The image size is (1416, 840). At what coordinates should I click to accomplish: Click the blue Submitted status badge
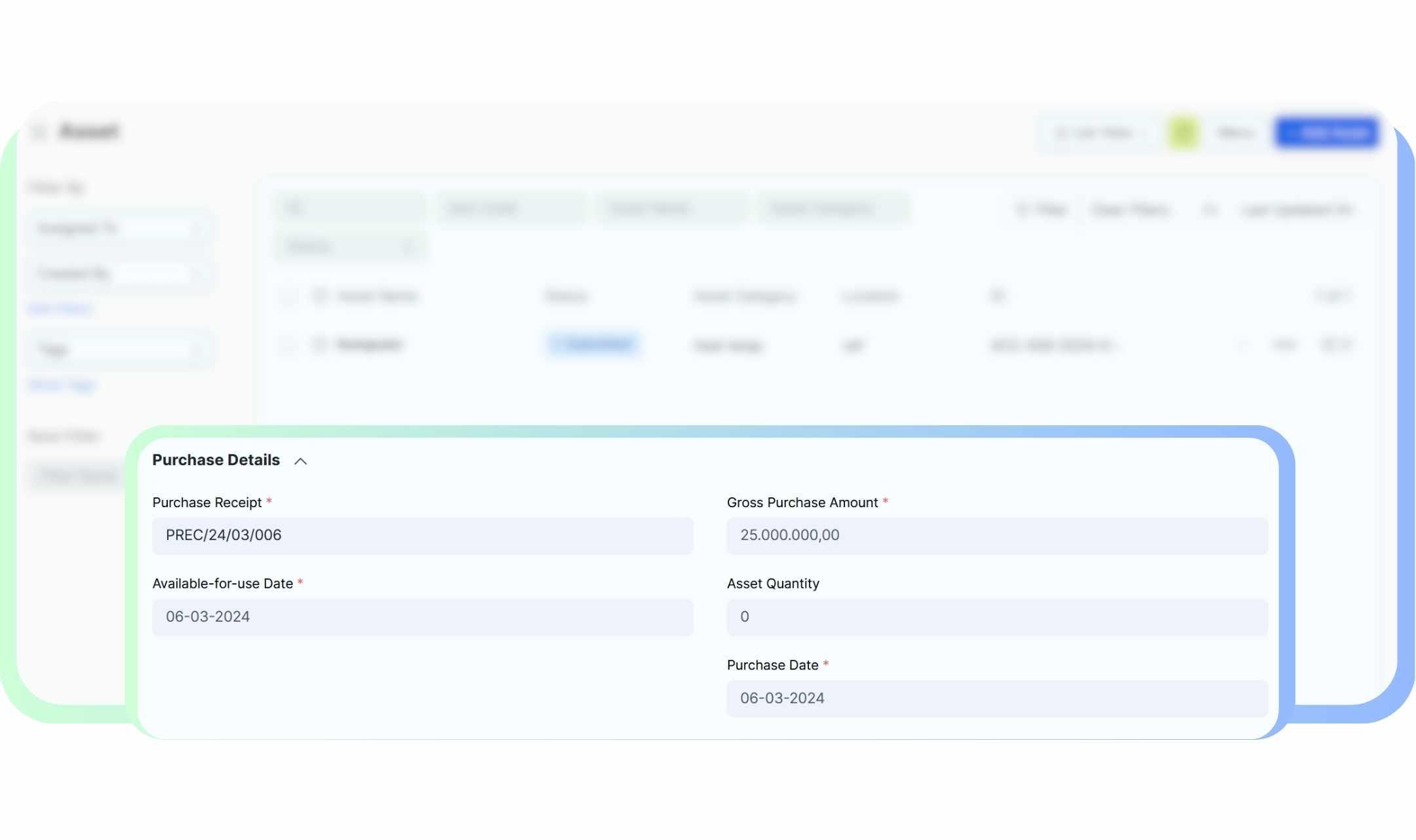tap(593, 345)
